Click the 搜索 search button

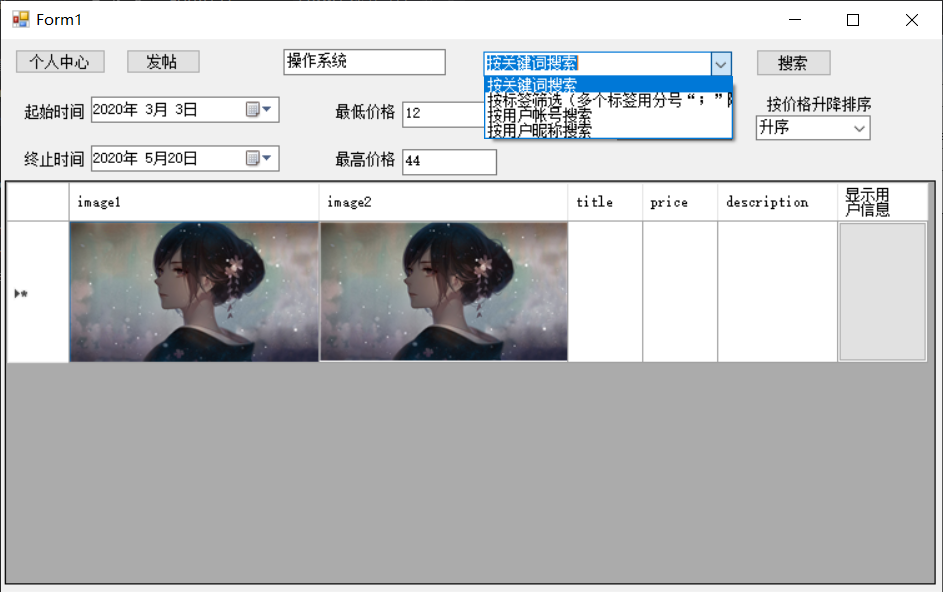(x=793, y=63)
